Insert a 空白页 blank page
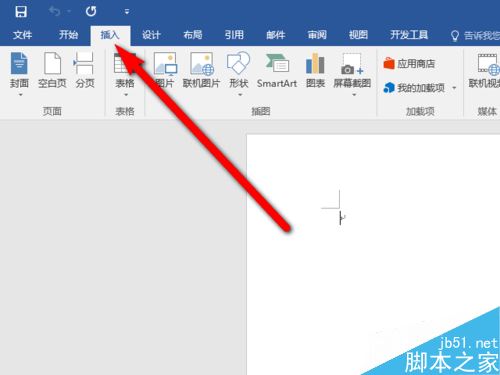This screenshot has width=500, height=375. click(52, 70)
